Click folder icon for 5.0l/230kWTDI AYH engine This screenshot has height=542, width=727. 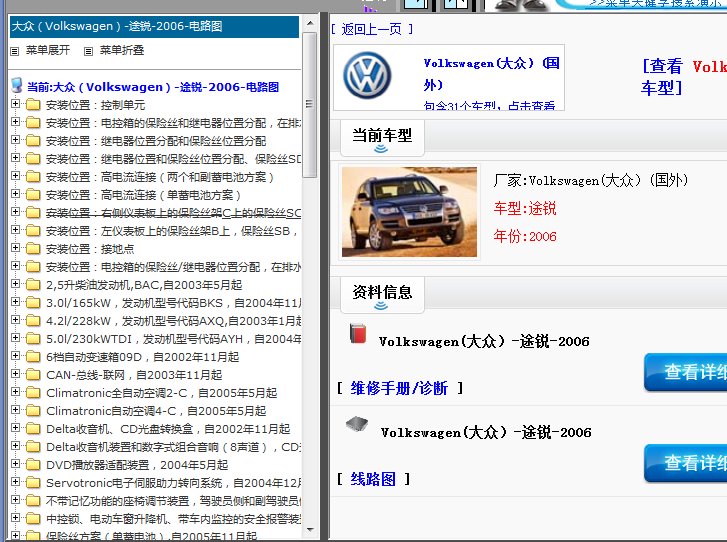tap(33, 339)
